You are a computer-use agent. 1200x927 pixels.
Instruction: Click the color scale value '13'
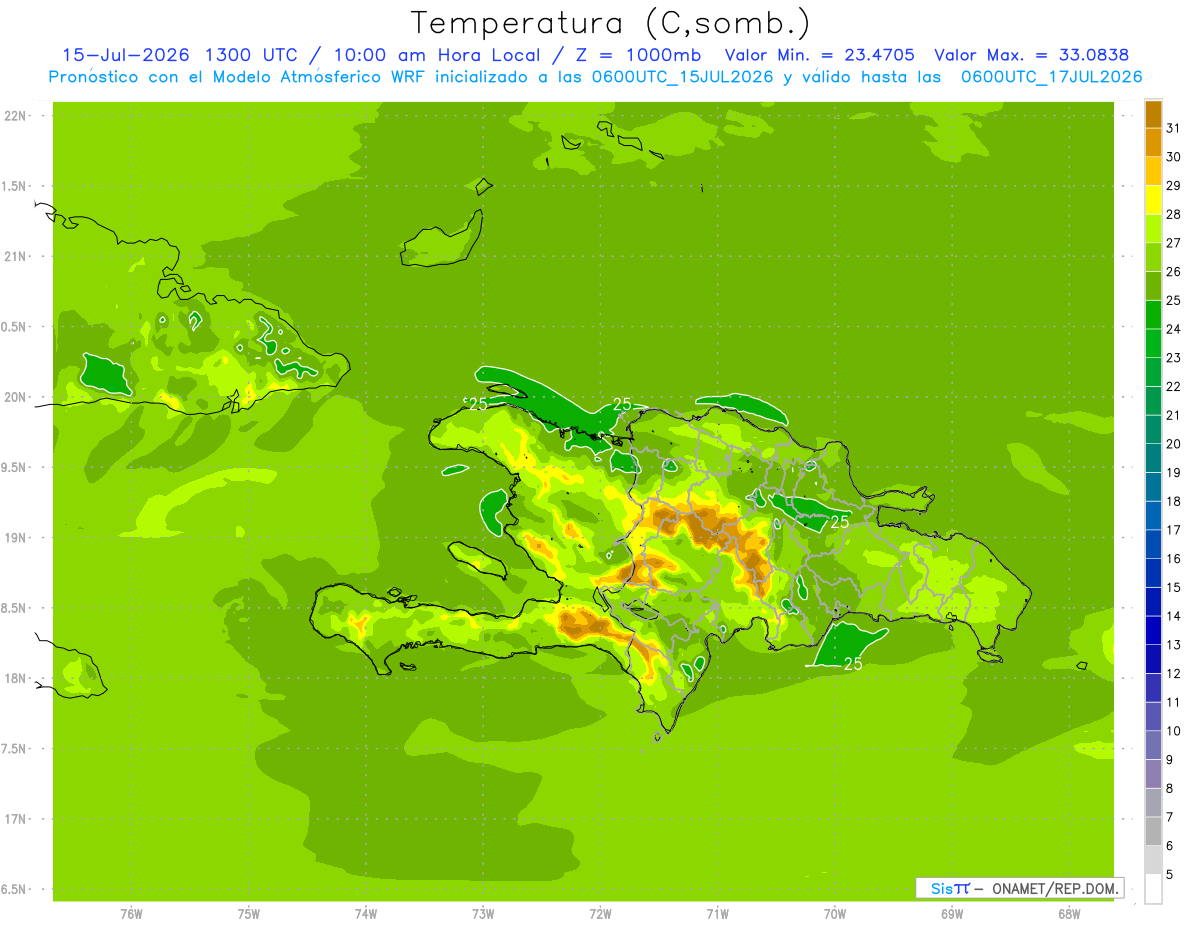[x=1175, y=645]
